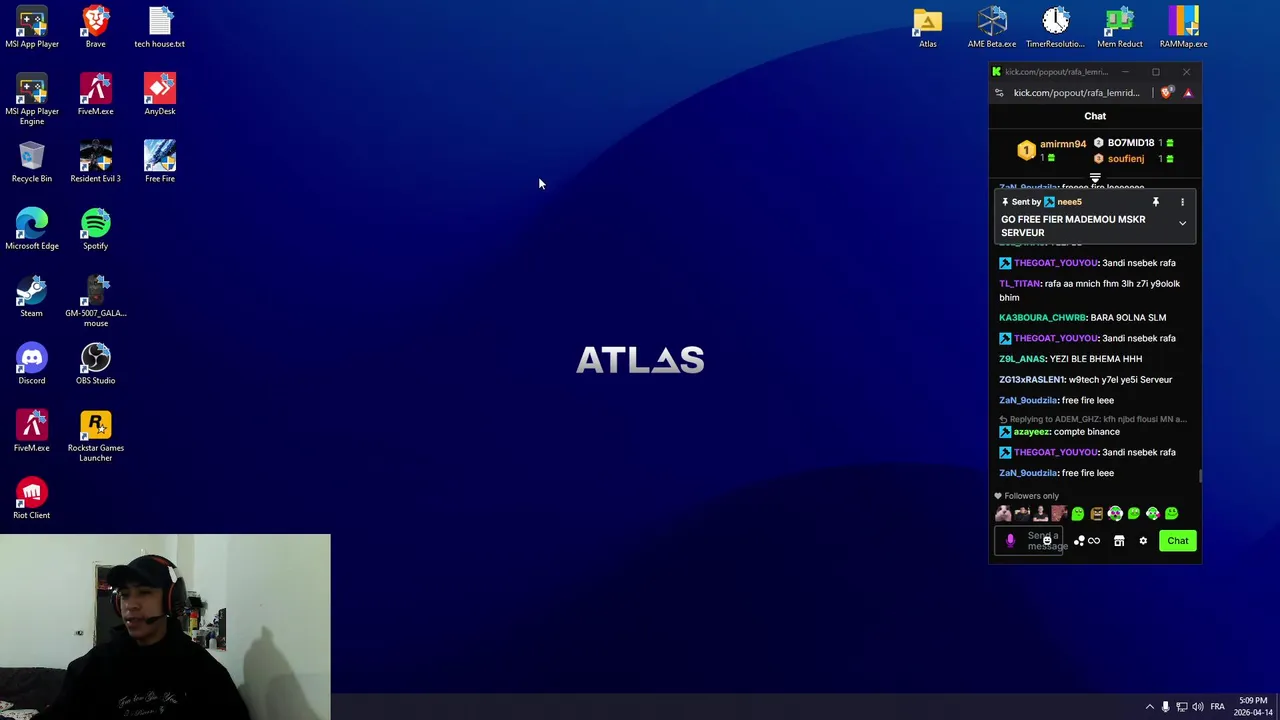Open the chat settings gear icon

1143,541
